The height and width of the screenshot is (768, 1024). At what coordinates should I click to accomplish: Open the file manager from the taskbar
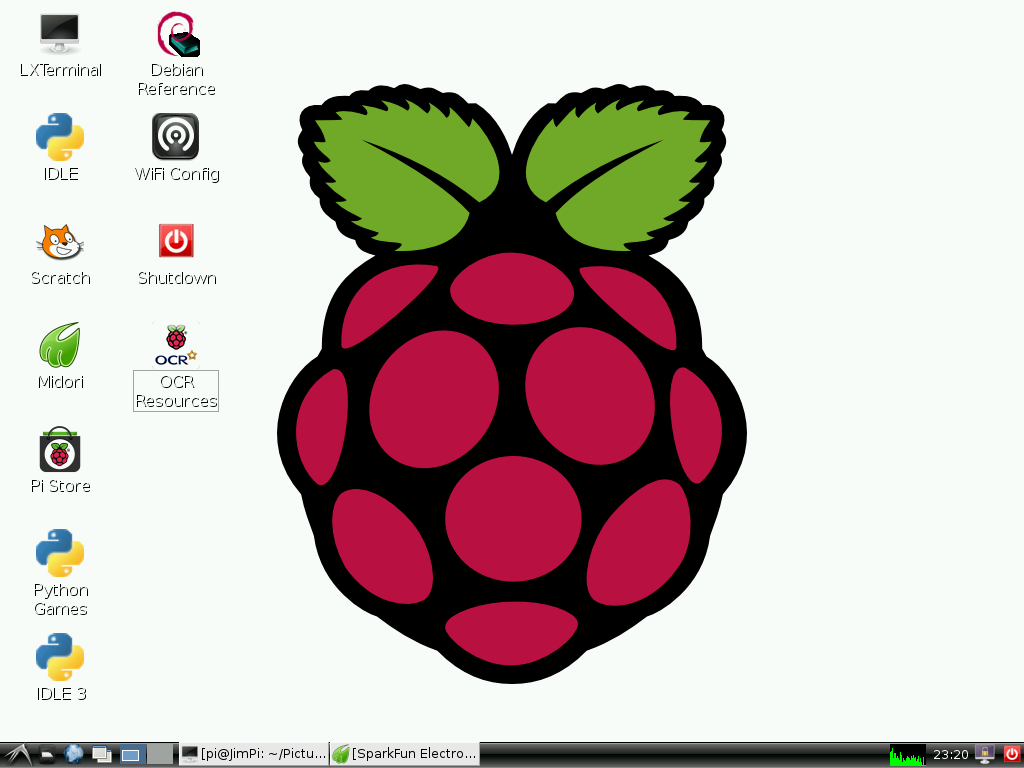[46, 753]
